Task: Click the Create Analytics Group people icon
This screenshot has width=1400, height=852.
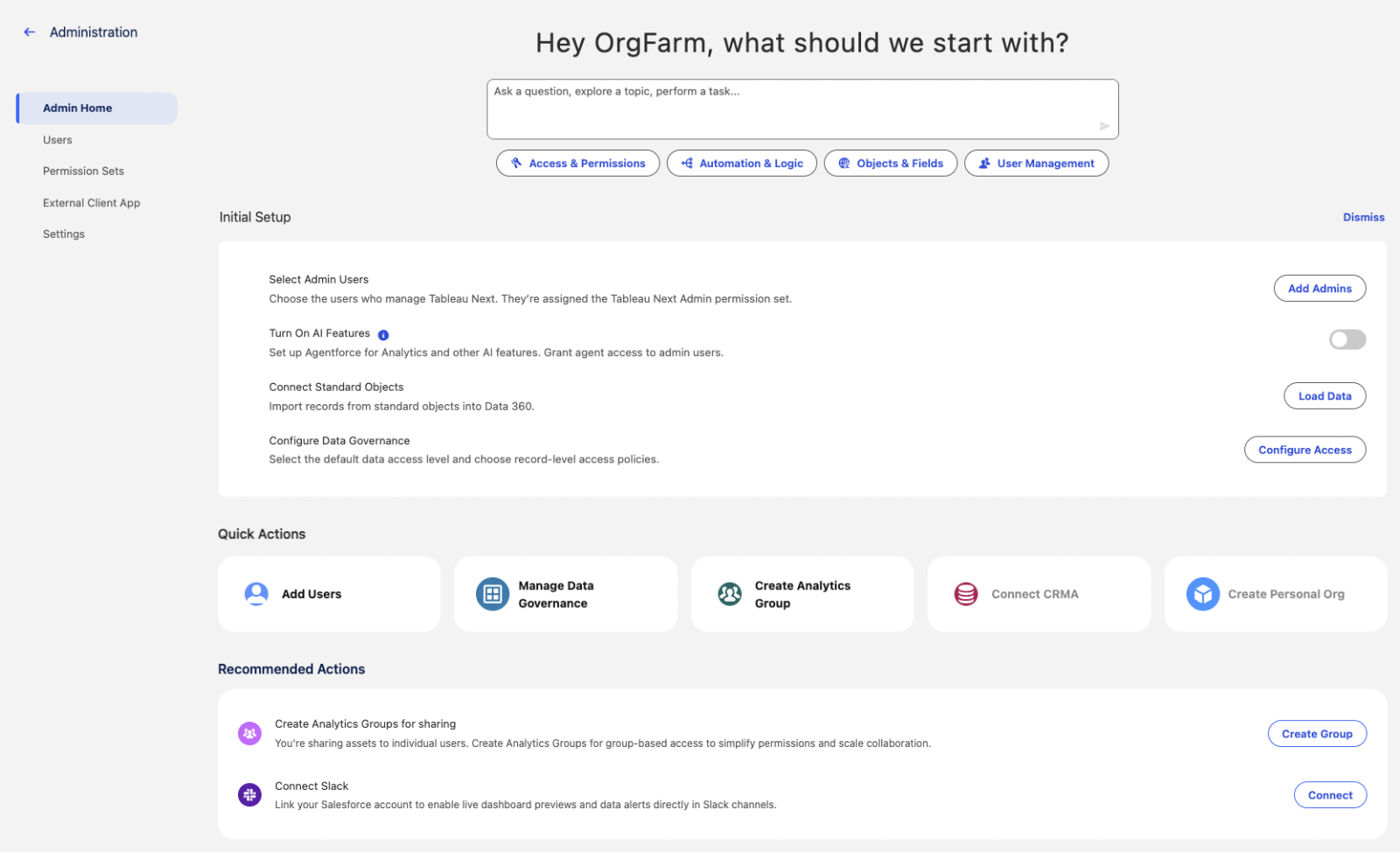Action: click(x=730, y=594)
